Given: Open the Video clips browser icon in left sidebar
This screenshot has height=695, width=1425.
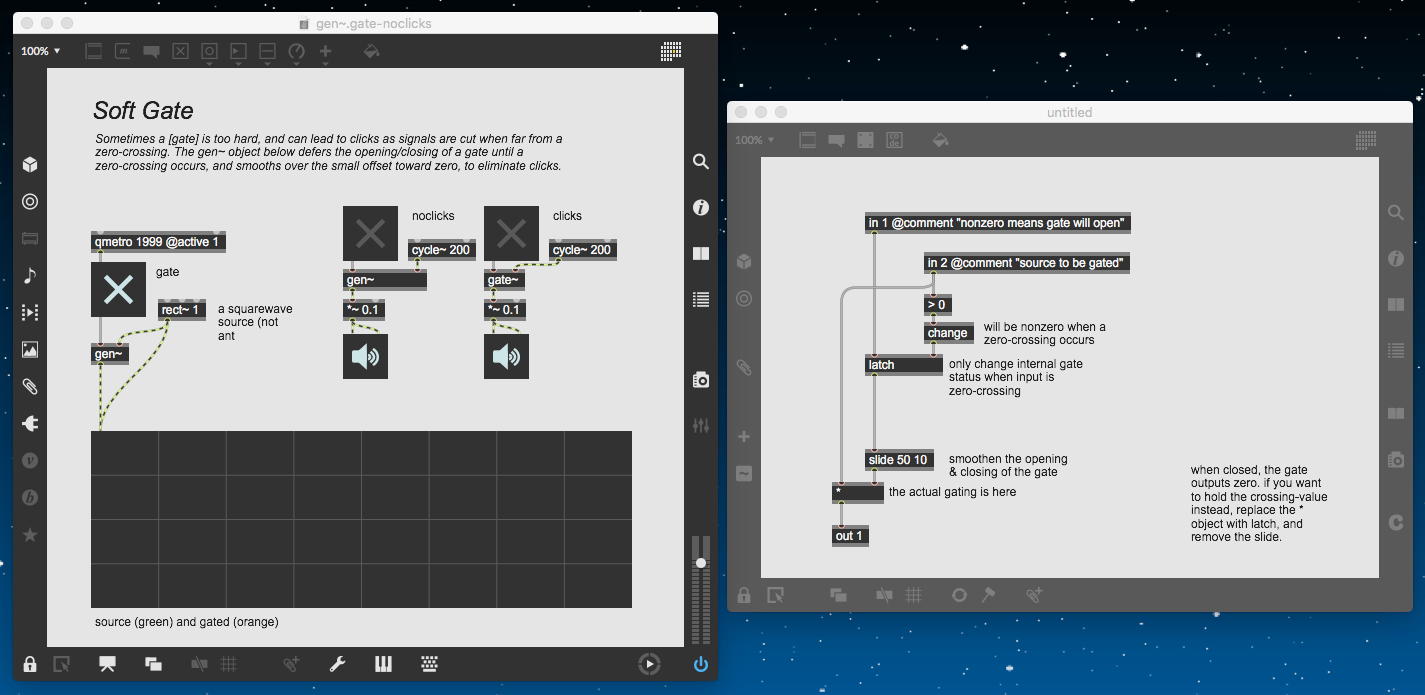Looking at the screenshot, I should click(x=30, y=313).
